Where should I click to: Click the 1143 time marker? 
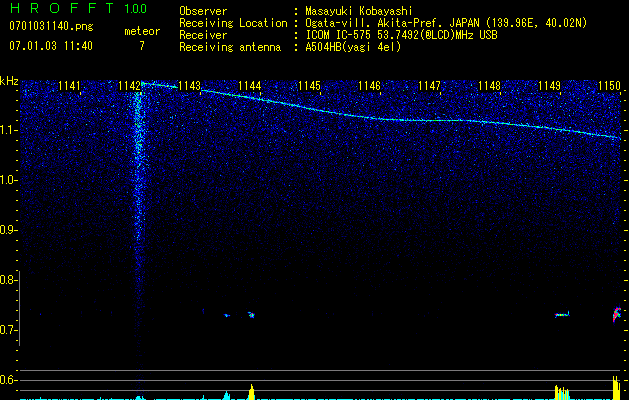[x=189, y=85]
